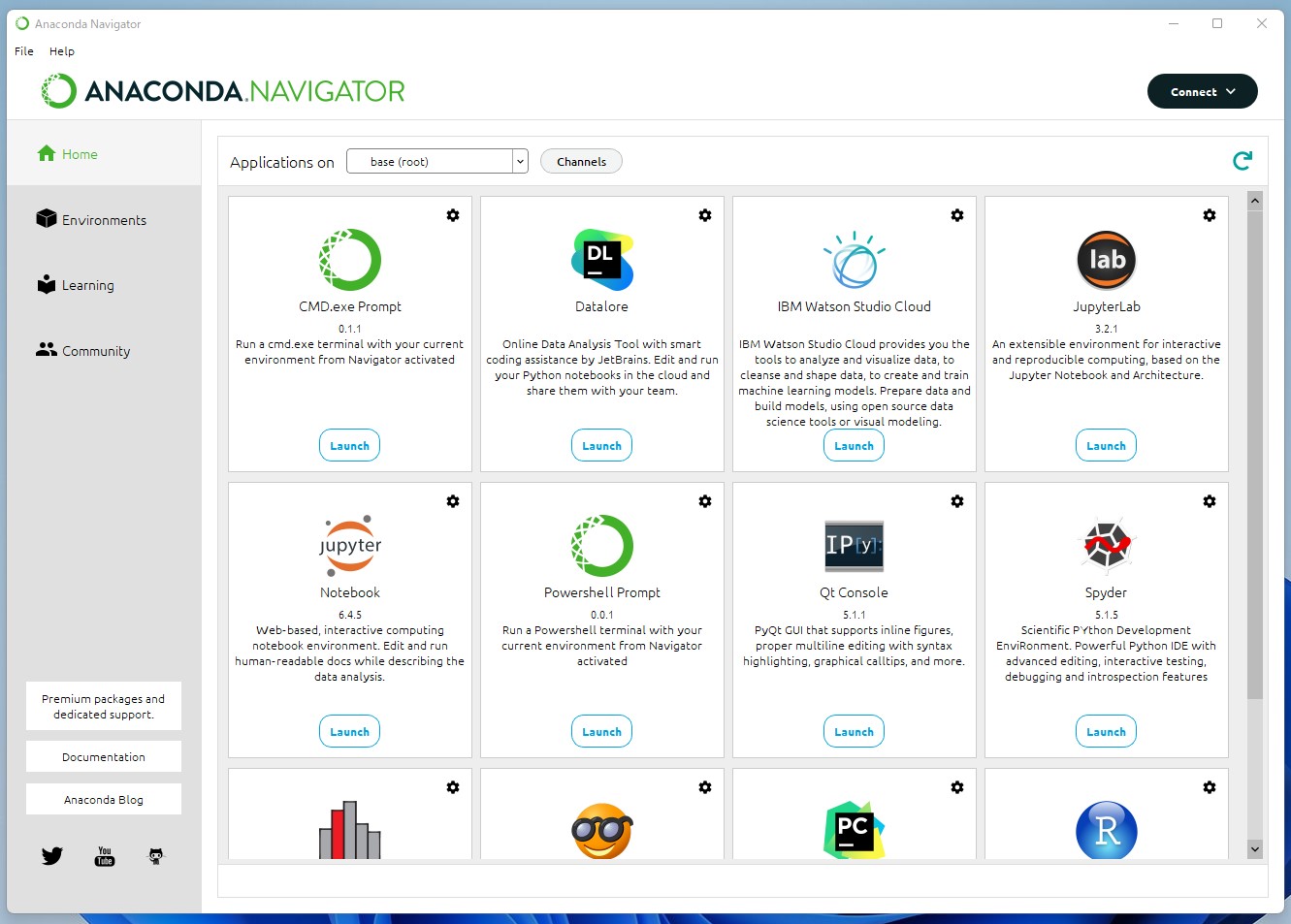Click the PyCharm PC logo
The width and height of the screenshot is (1291, 924).
[855, 830]
